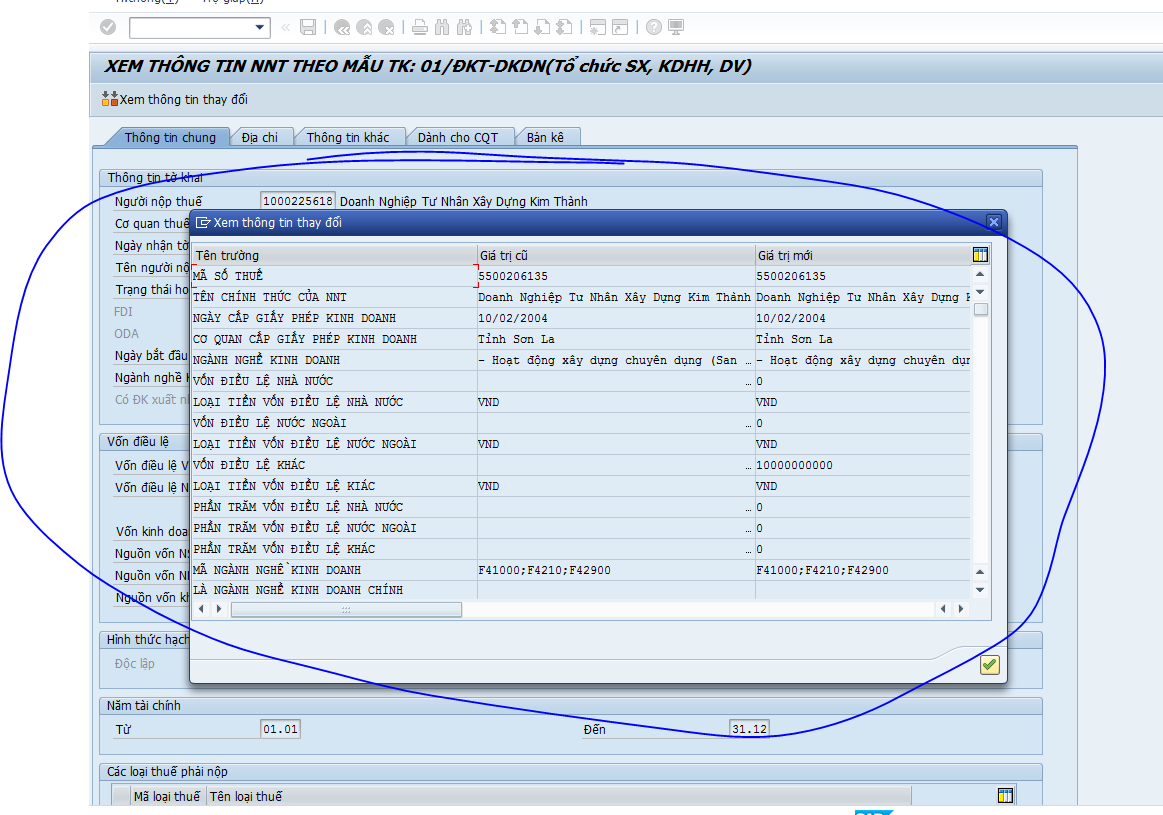Screen dimensions: 1163x815
Task: Click top scroll-down arrow below the up arrow
Action: click(980, 292)
